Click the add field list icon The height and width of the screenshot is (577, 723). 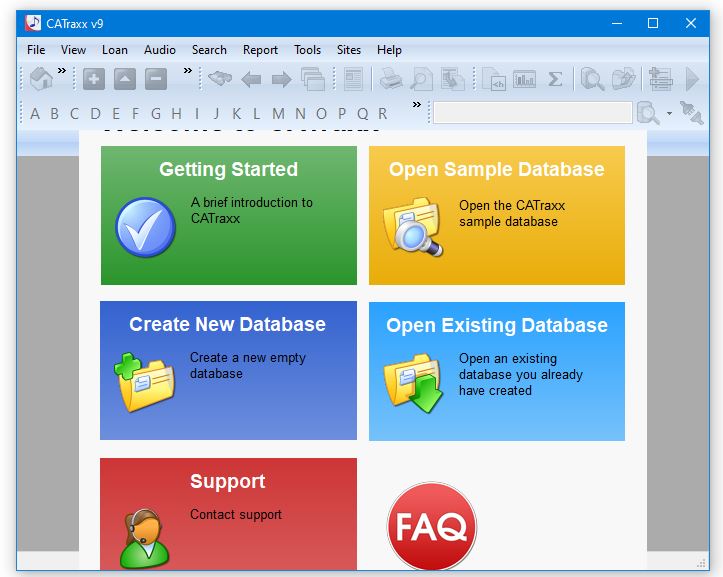[x=661, y=79]
